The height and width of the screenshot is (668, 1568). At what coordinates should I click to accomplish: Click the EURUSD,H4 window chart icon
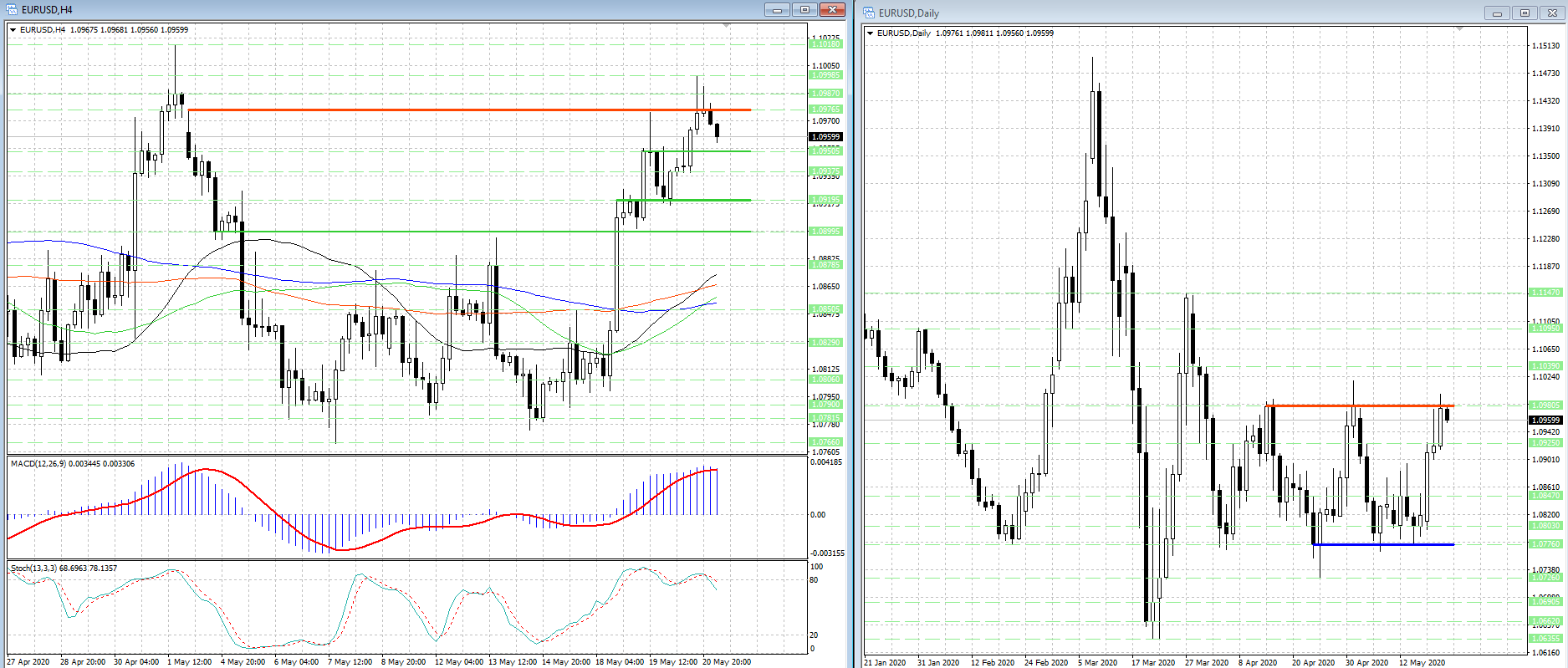[x=12, y=10]
